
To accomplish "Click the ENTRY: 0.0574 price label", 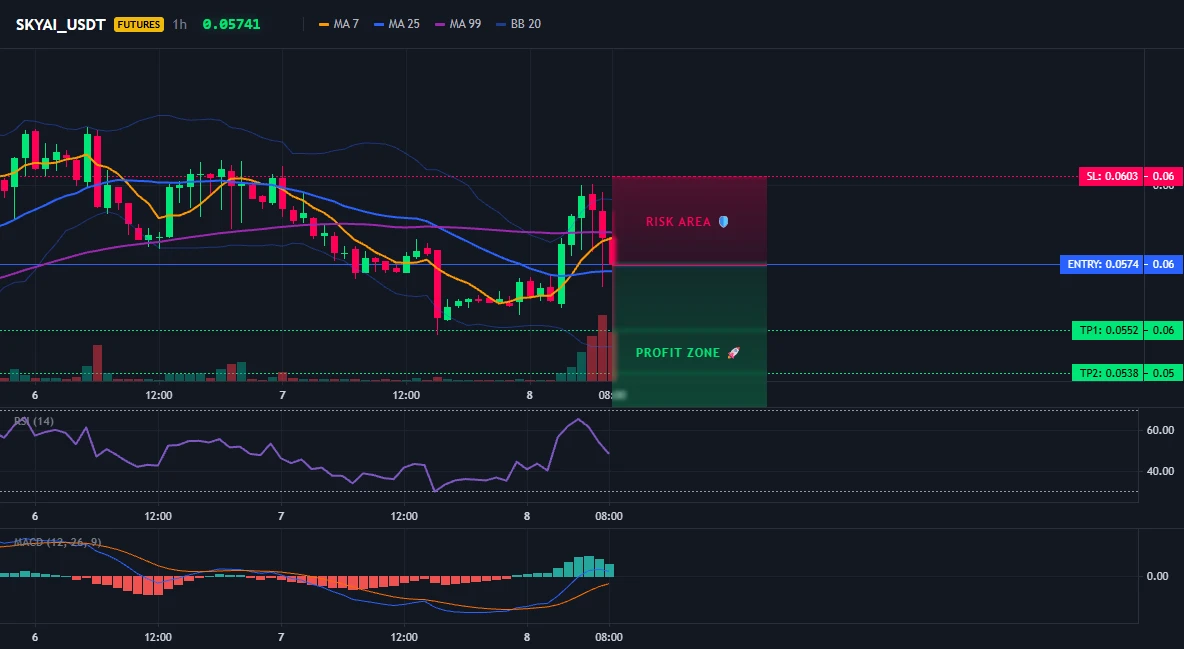I will pyautogui.click(x=1102, y=264).
